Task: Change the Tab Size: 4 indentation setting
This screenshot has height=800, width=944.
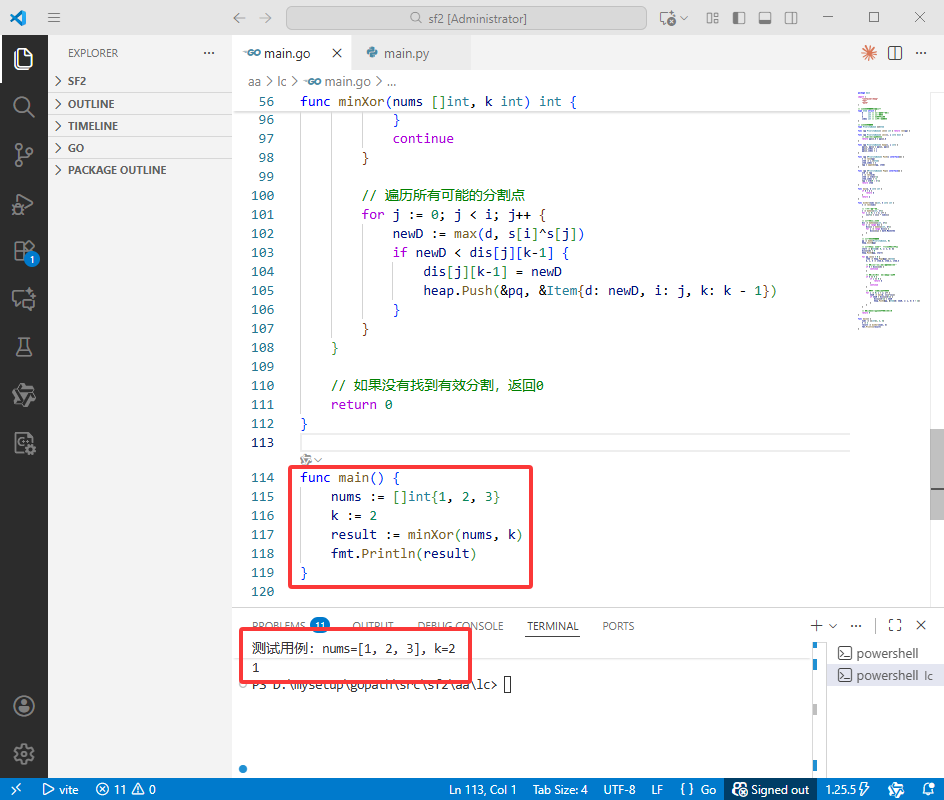Action: tap(560, 789)
